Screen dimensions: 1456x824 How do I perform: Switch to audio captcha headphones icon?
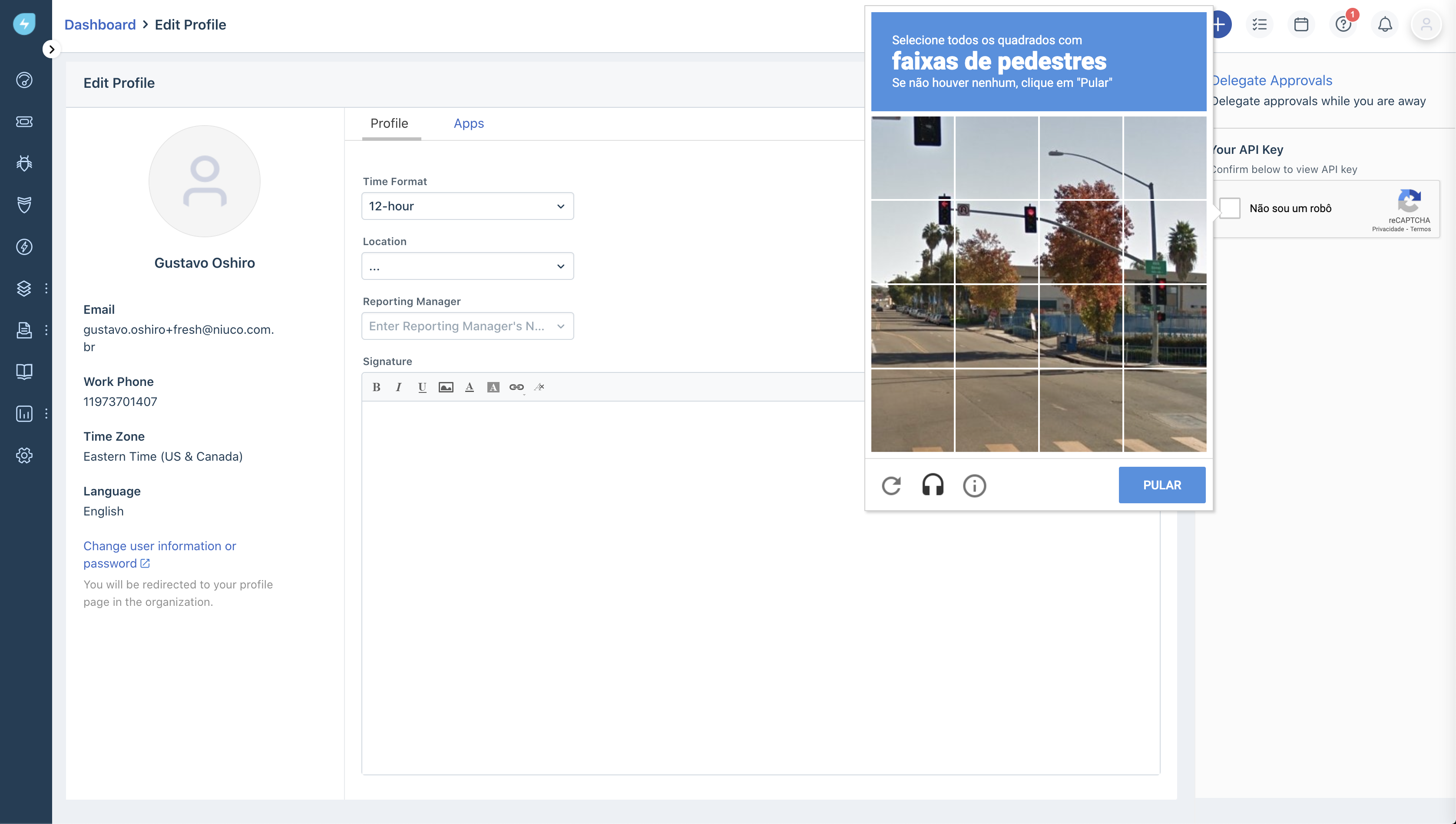(933, 485)
